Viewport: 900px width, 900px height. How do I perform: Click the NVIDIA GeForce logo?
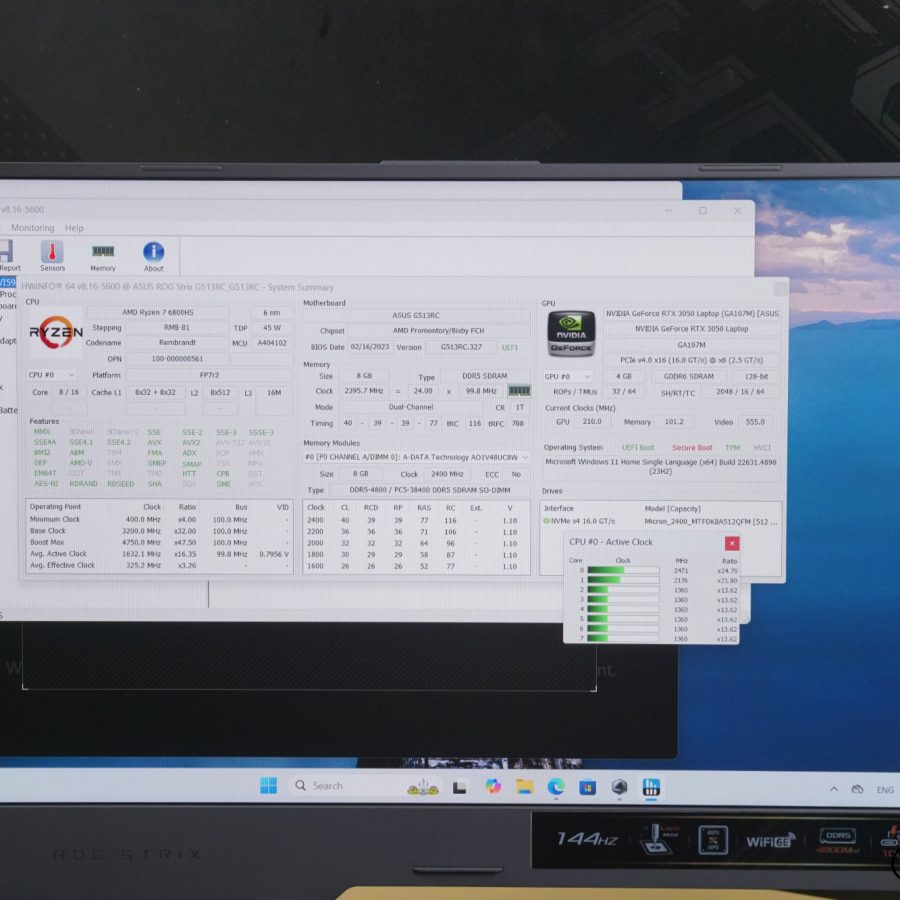pos(571,333)
